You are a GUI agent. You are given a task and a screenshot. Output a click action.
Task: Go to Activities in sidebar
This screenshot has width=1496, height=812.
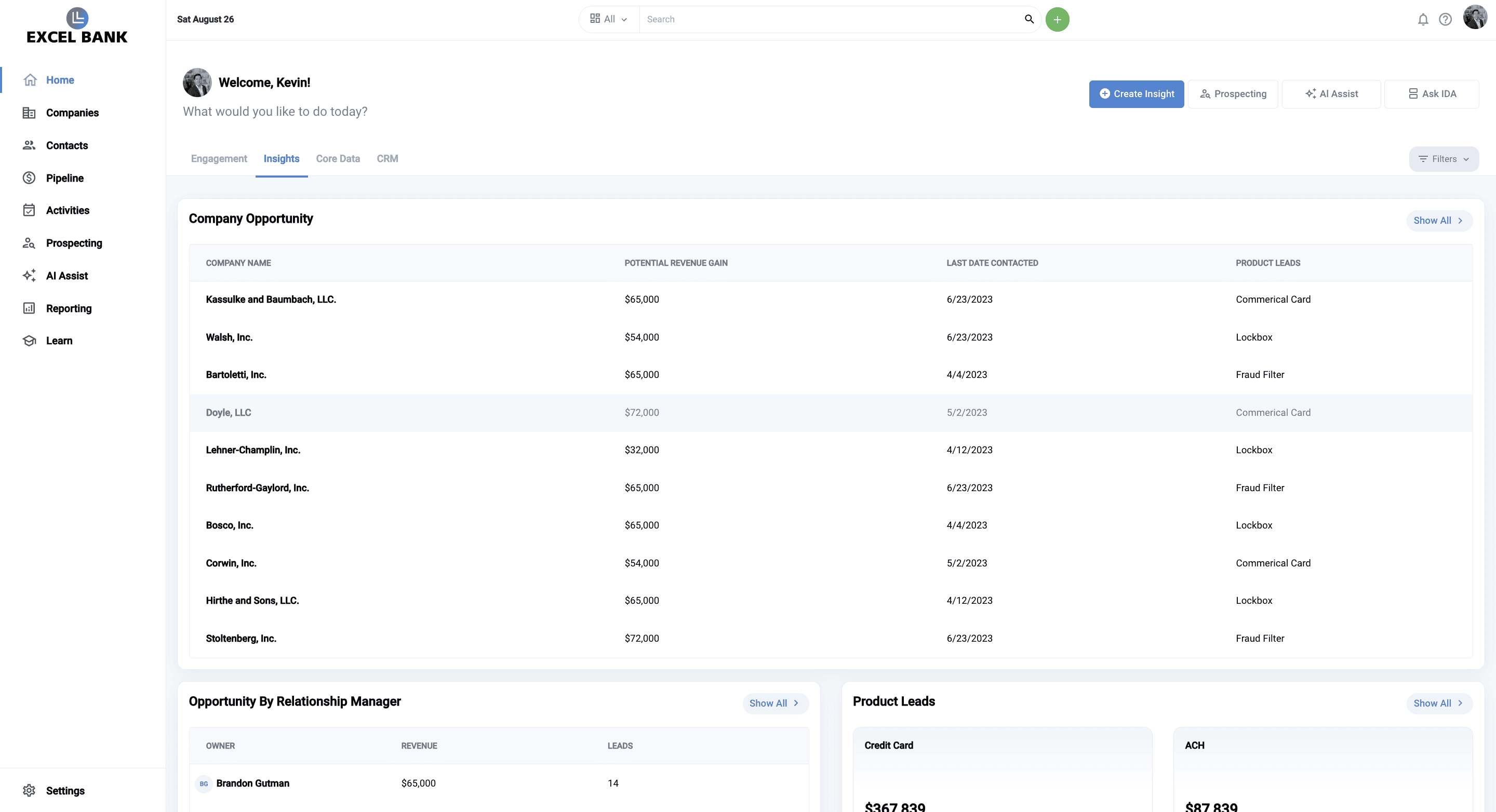68,210
